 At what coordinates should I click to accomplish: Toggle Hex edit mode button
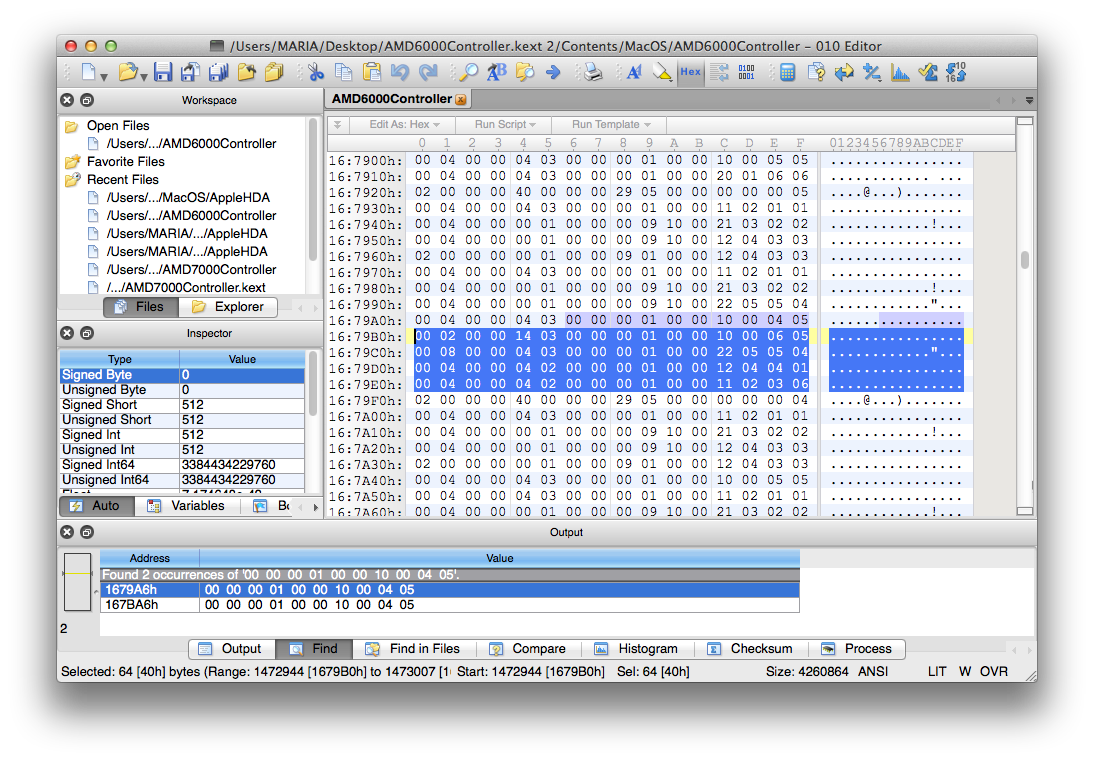coord(691,72)
